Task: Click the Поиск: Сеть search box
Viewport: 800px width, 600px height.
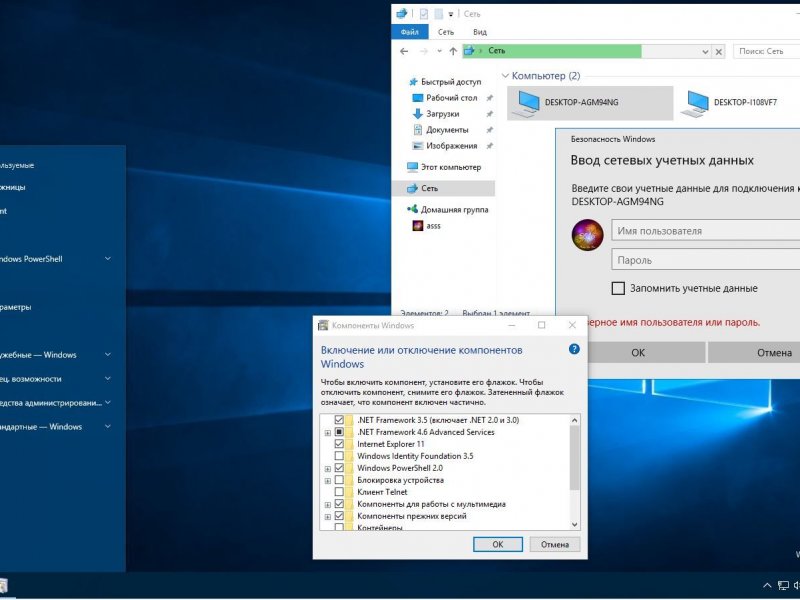Action: point(766,51)
